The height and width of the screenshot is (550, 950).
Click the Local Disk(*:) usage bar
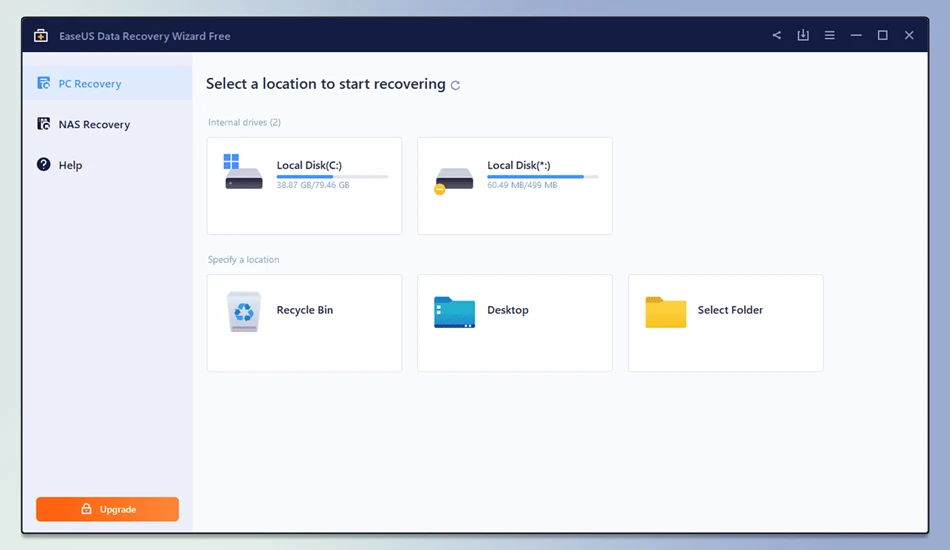542,177
